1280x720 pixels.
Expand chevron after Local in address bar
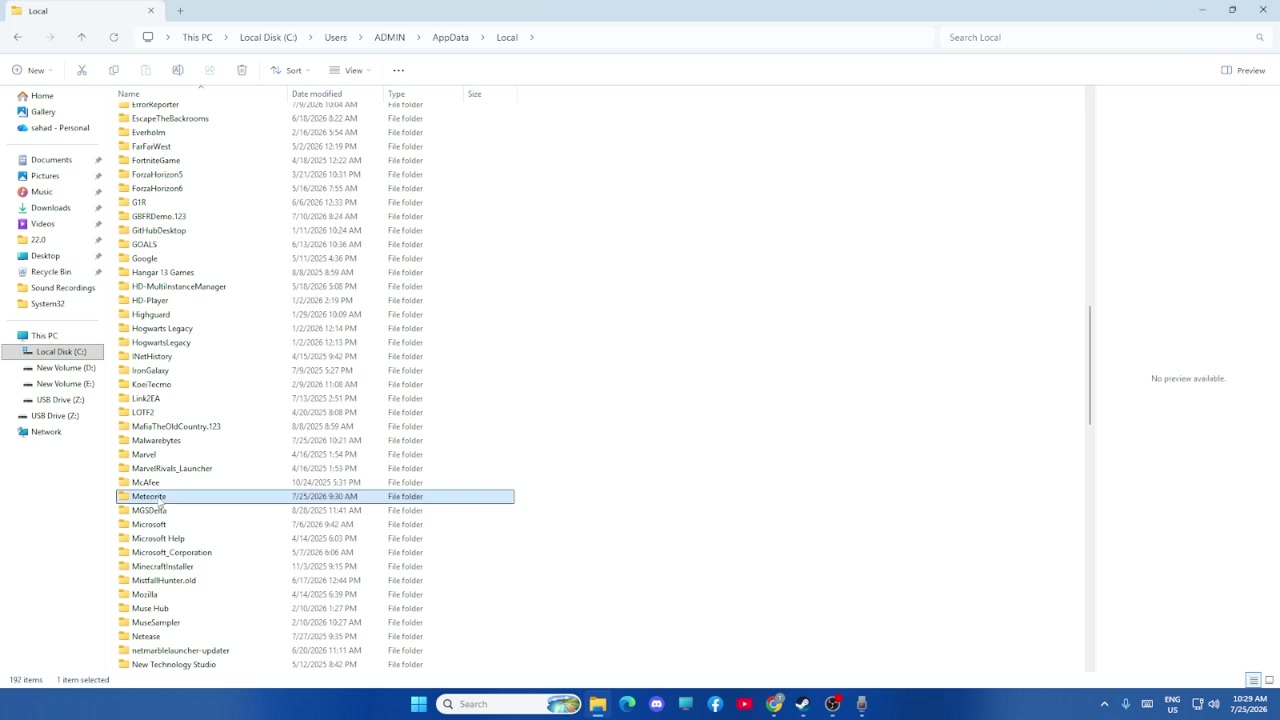click(x=532, y=37)
